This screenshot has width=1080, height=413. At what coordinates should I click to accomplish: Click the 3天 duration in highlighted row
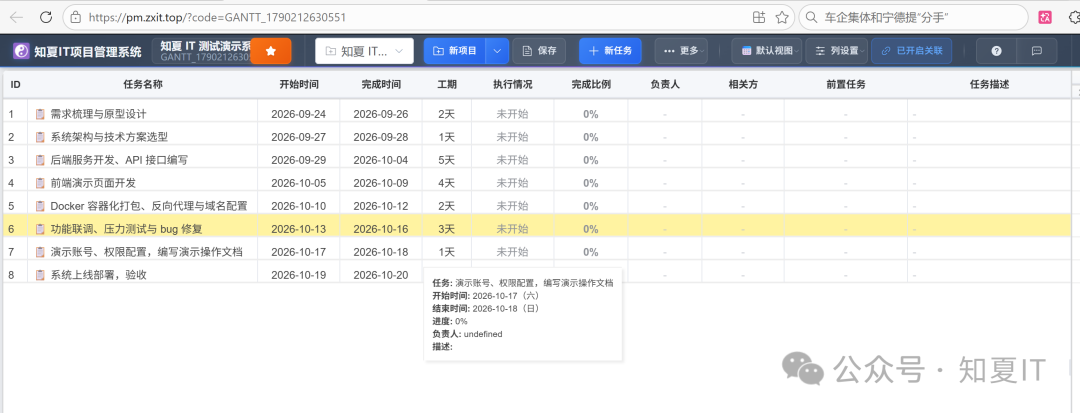[446, 229]
